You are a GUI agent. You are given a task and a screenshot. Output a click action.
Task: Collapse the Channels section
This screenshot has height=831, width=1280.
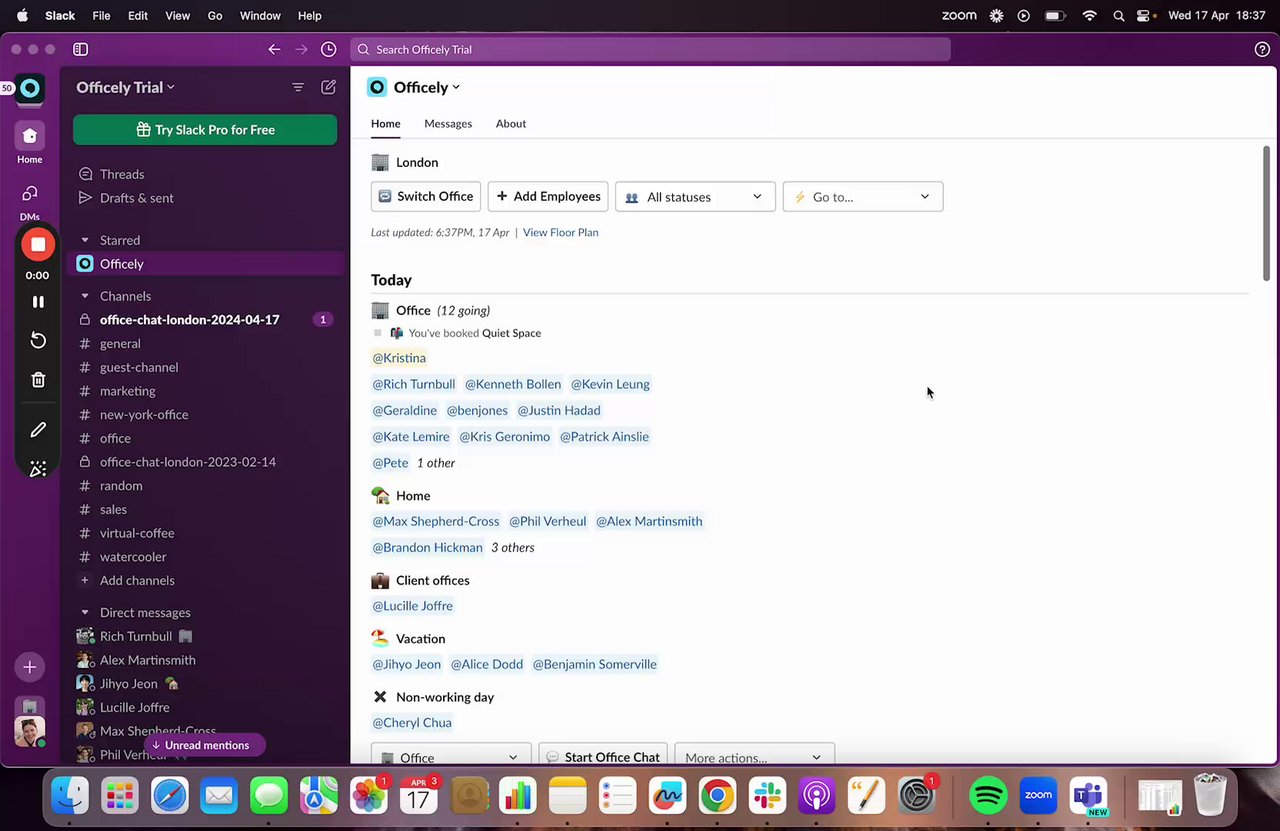(85, 296)
